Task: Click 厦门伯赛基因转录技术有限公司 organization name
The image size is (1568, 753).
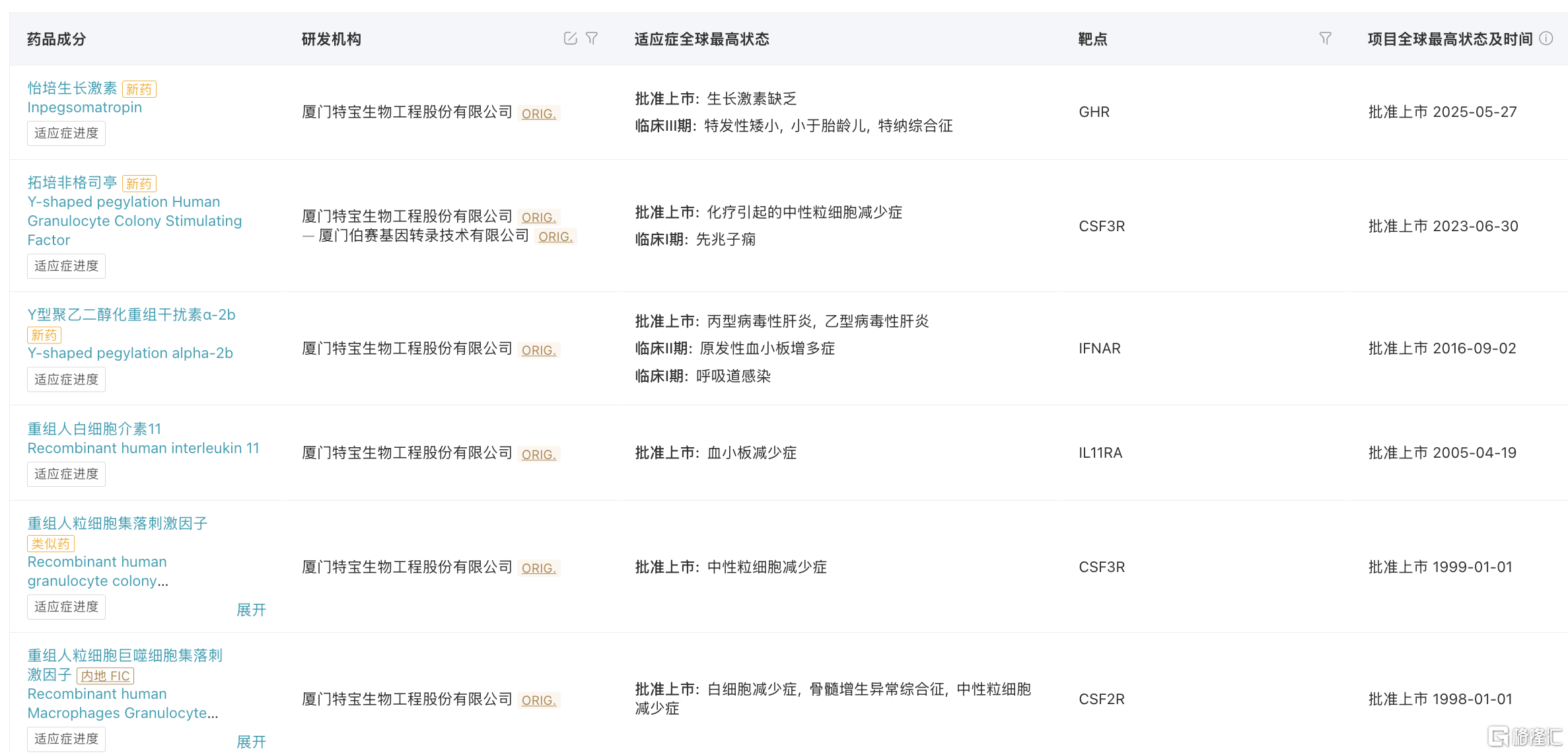Action: click(x=424, y=235)
